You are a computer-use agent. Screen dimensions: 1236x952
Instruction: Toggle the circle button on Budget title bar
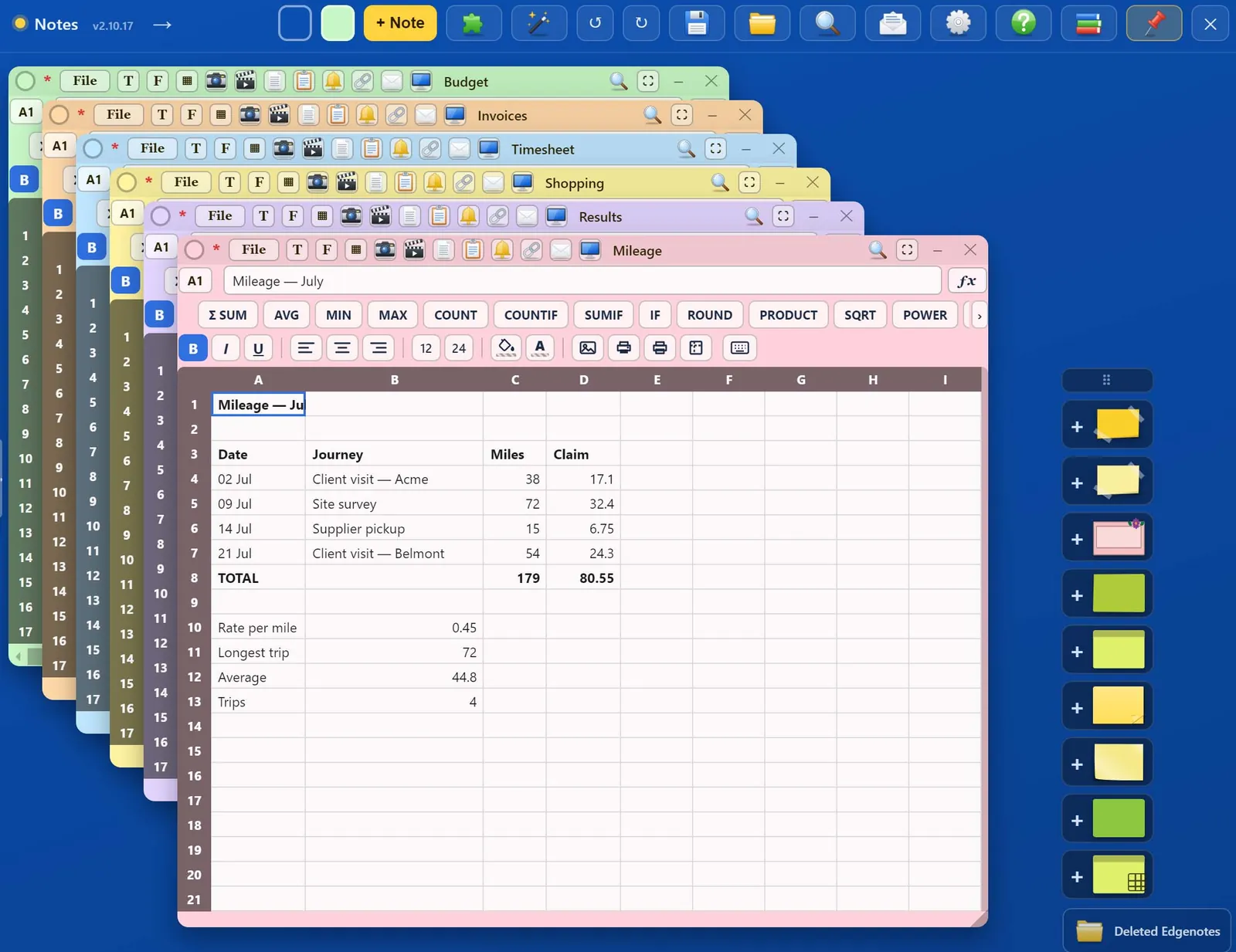pos(25,80)
